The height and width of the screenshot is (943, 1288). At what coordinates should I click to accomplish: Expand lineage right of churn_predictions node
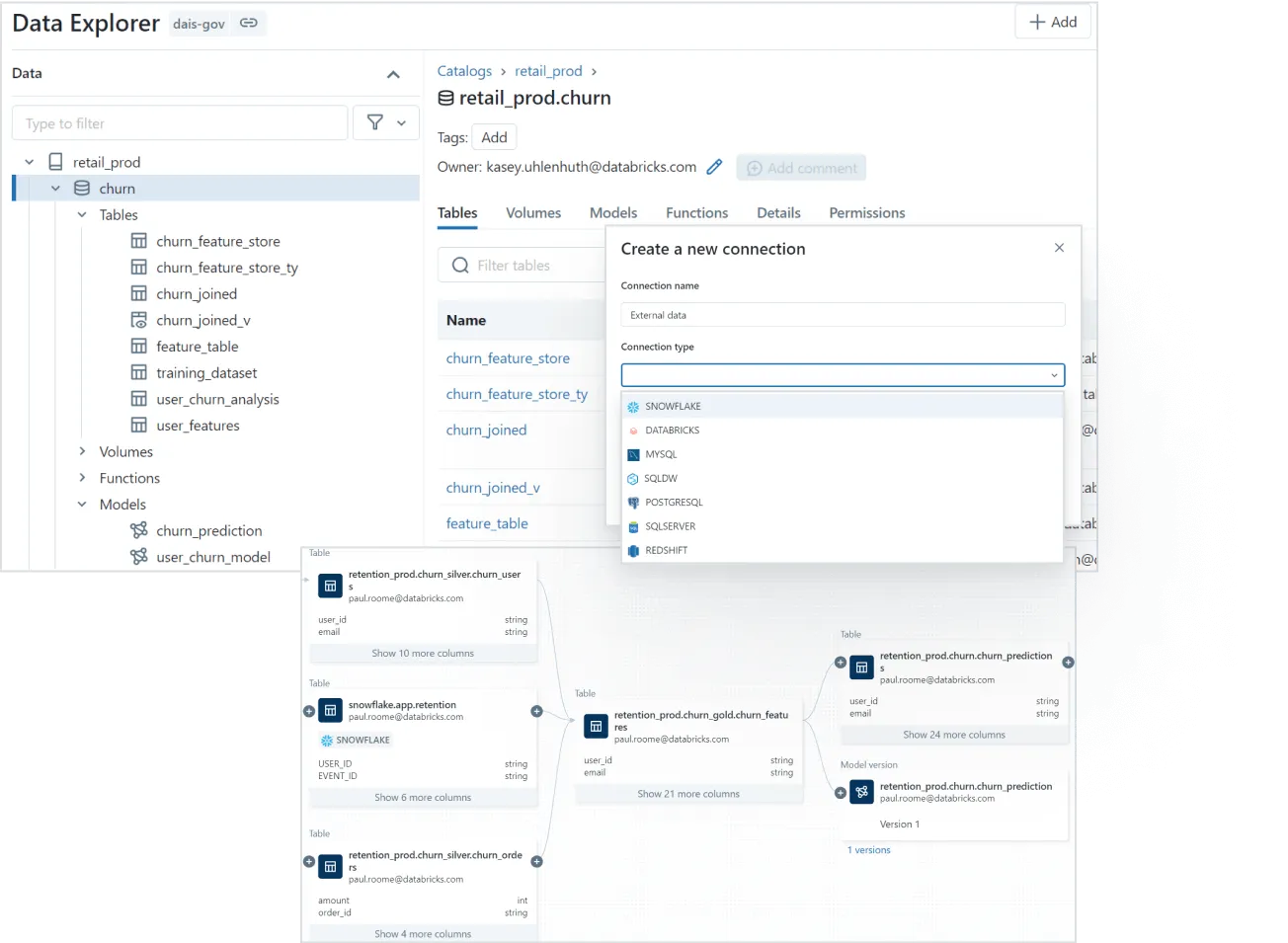pos(1068,663)
